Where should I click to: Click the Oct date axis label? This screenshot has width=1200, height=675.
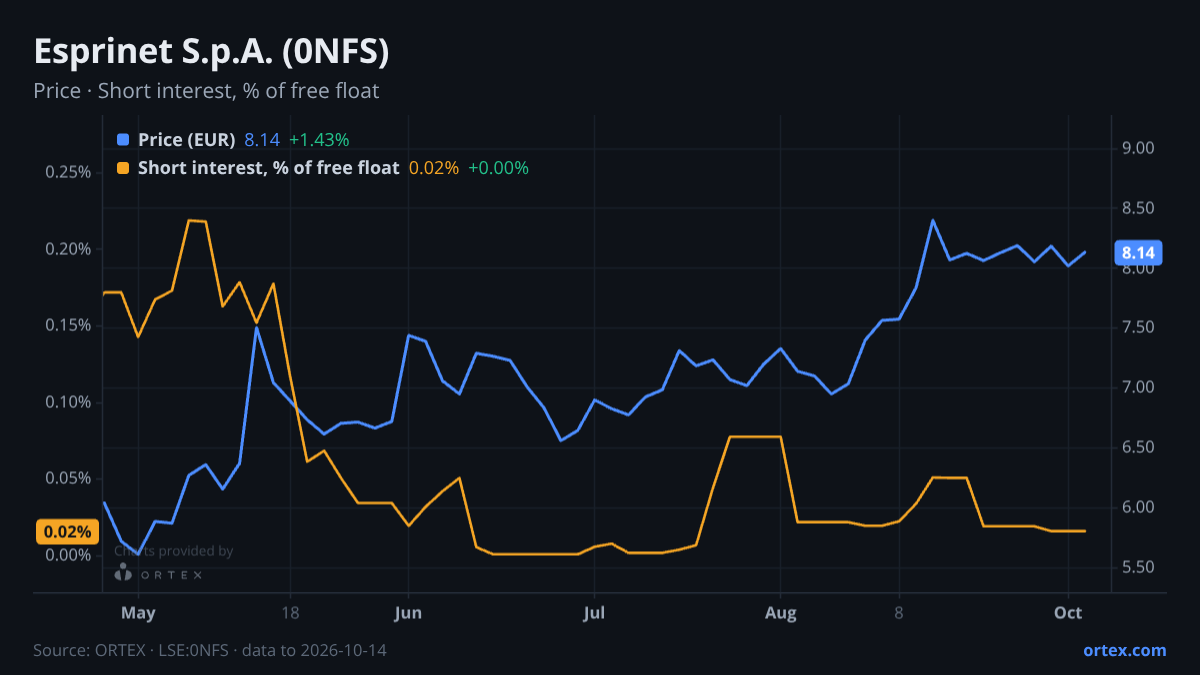click(x=1069, y=613)
